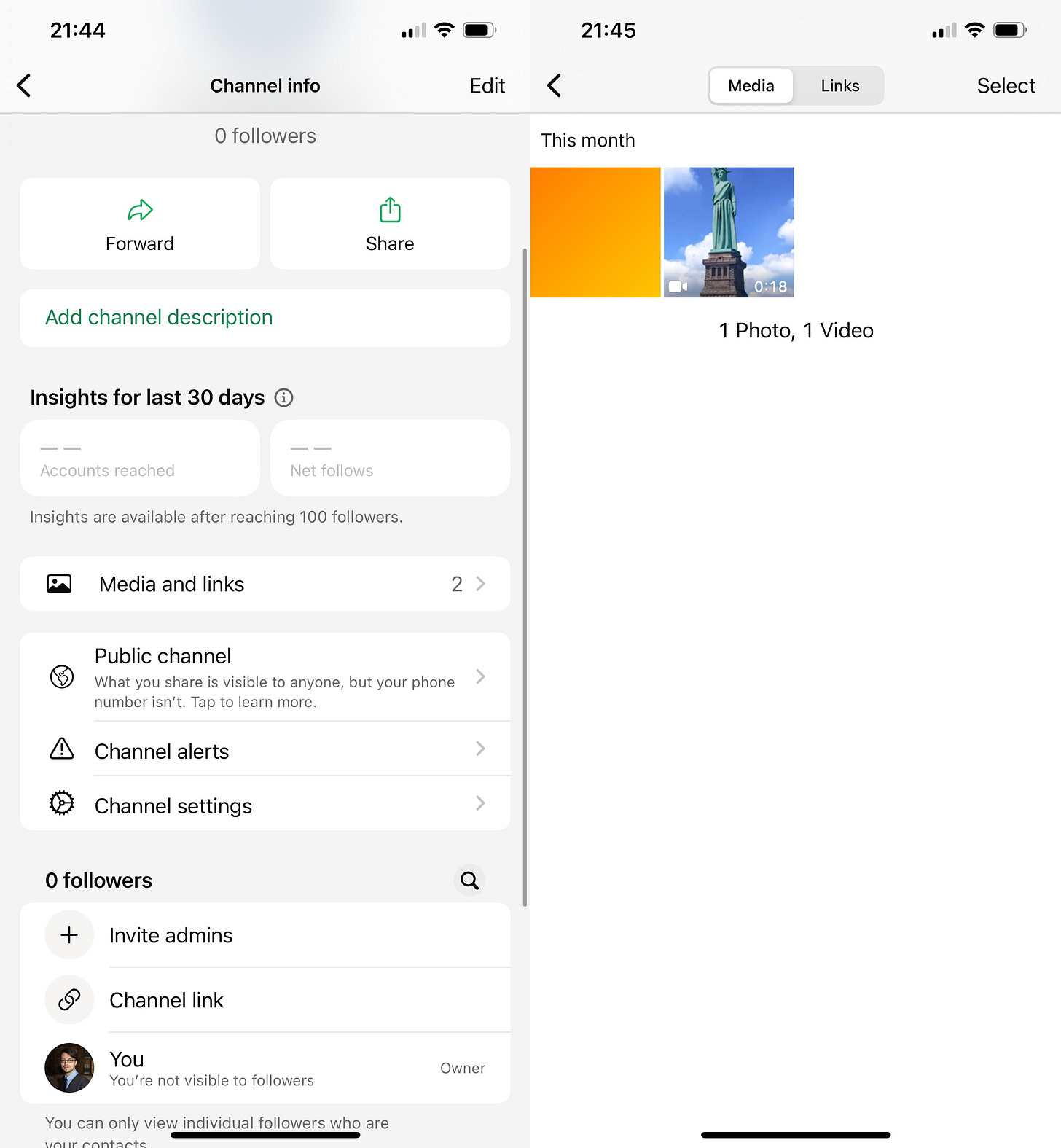The image size is (1061, 1148).
Task: Tap 'You're not visible to followers' text
Action: click(212, 1080)
